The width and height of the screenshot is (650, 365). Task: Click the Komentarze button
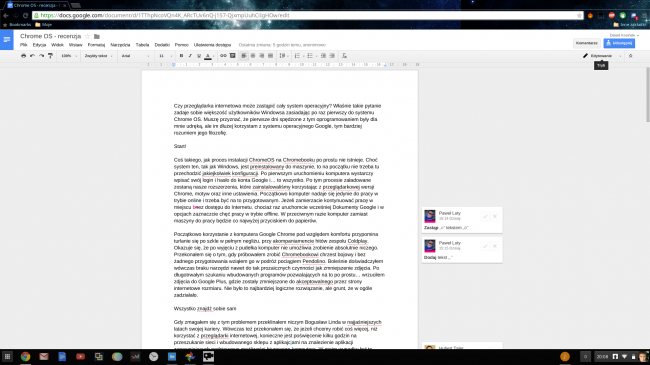point(587,43)
